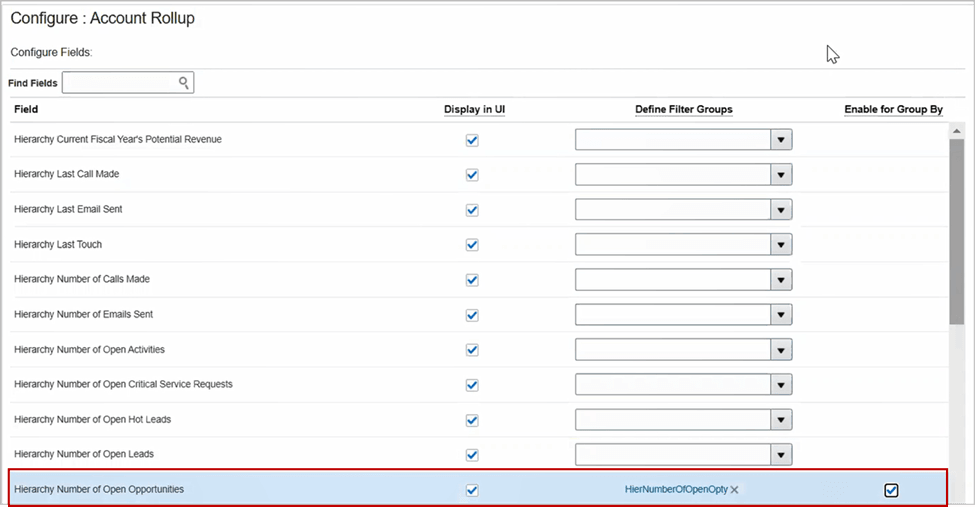The height and width of the screenshot is (507, 975).
Task: Open filter group dropdown for Current Fiscal Year's Potential Revenue
Action: pyautogui.click(x=781, y=140)
